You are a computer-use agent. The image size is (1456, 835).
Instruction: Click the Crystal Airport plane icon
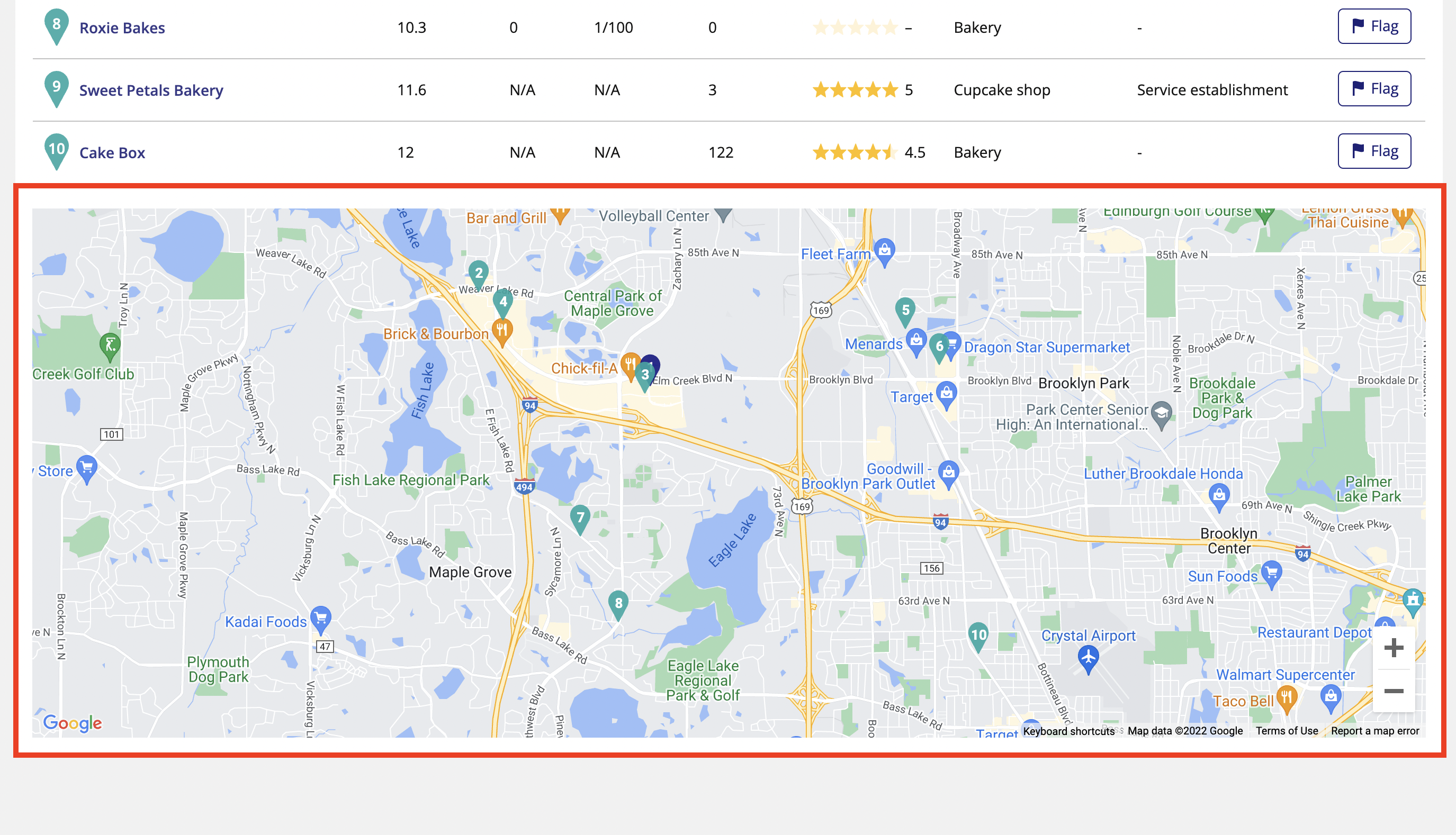pyautogui.click(x=1087, y=659)
